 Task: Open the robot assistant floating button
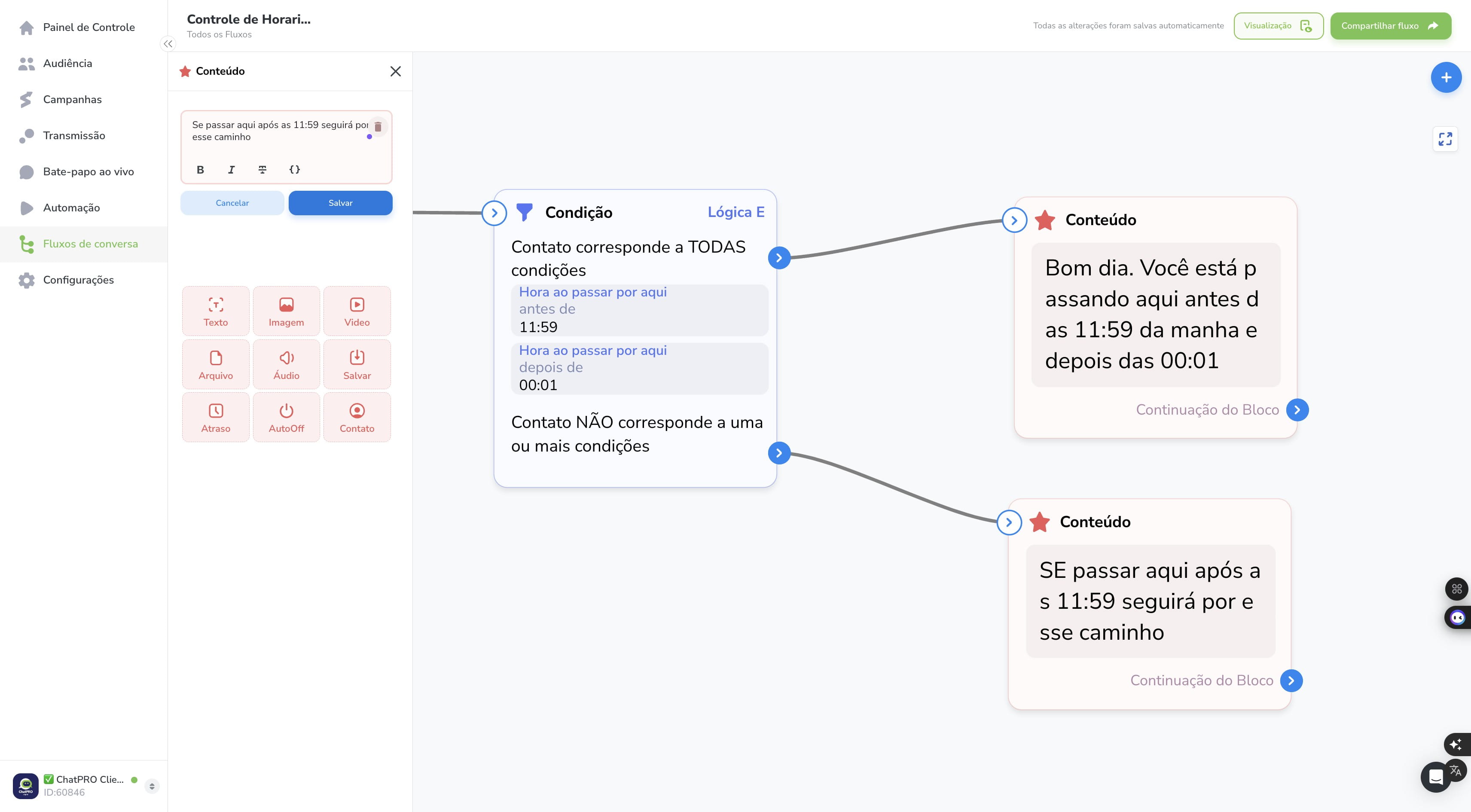tap(1457, 617)
